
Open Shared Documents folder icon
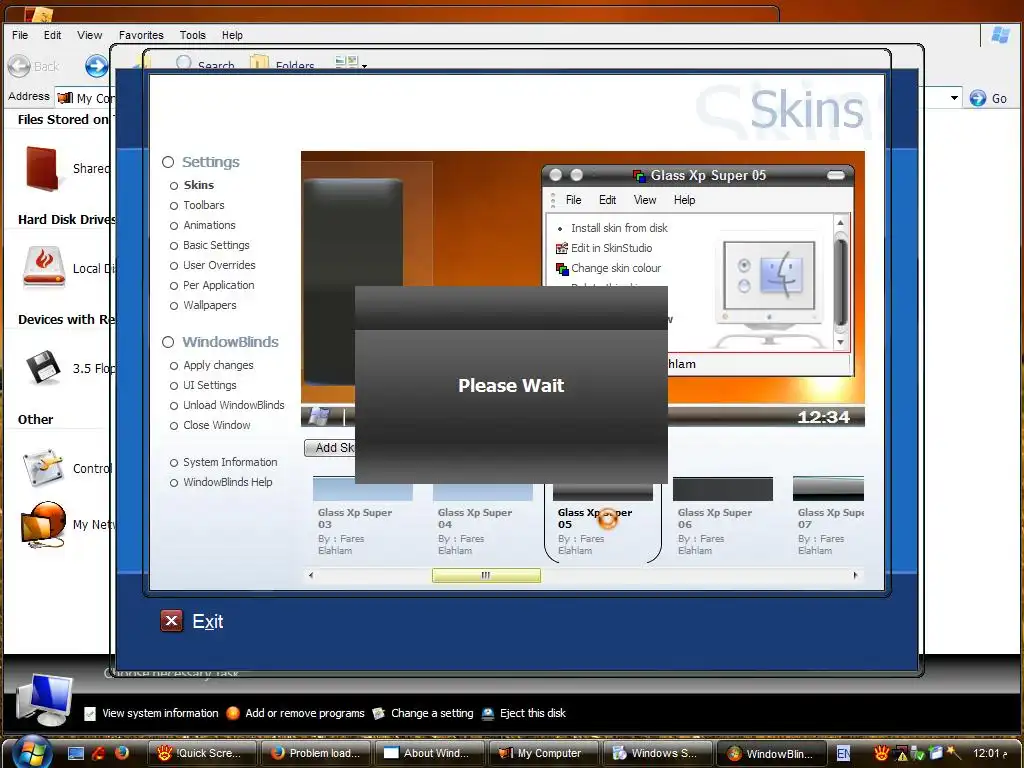click(x=42, y=168)
